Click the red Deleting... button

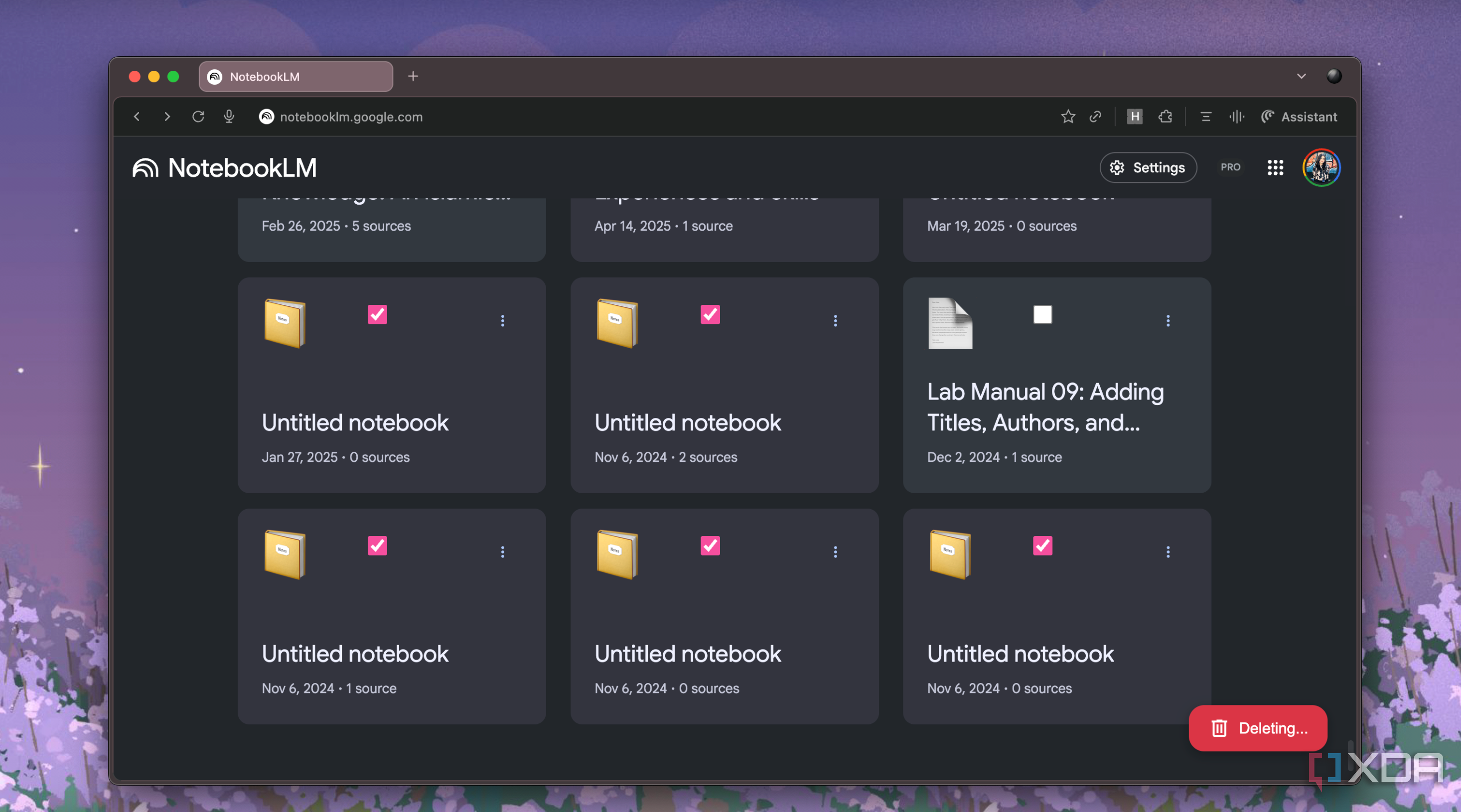click(x=1257, y=728)
